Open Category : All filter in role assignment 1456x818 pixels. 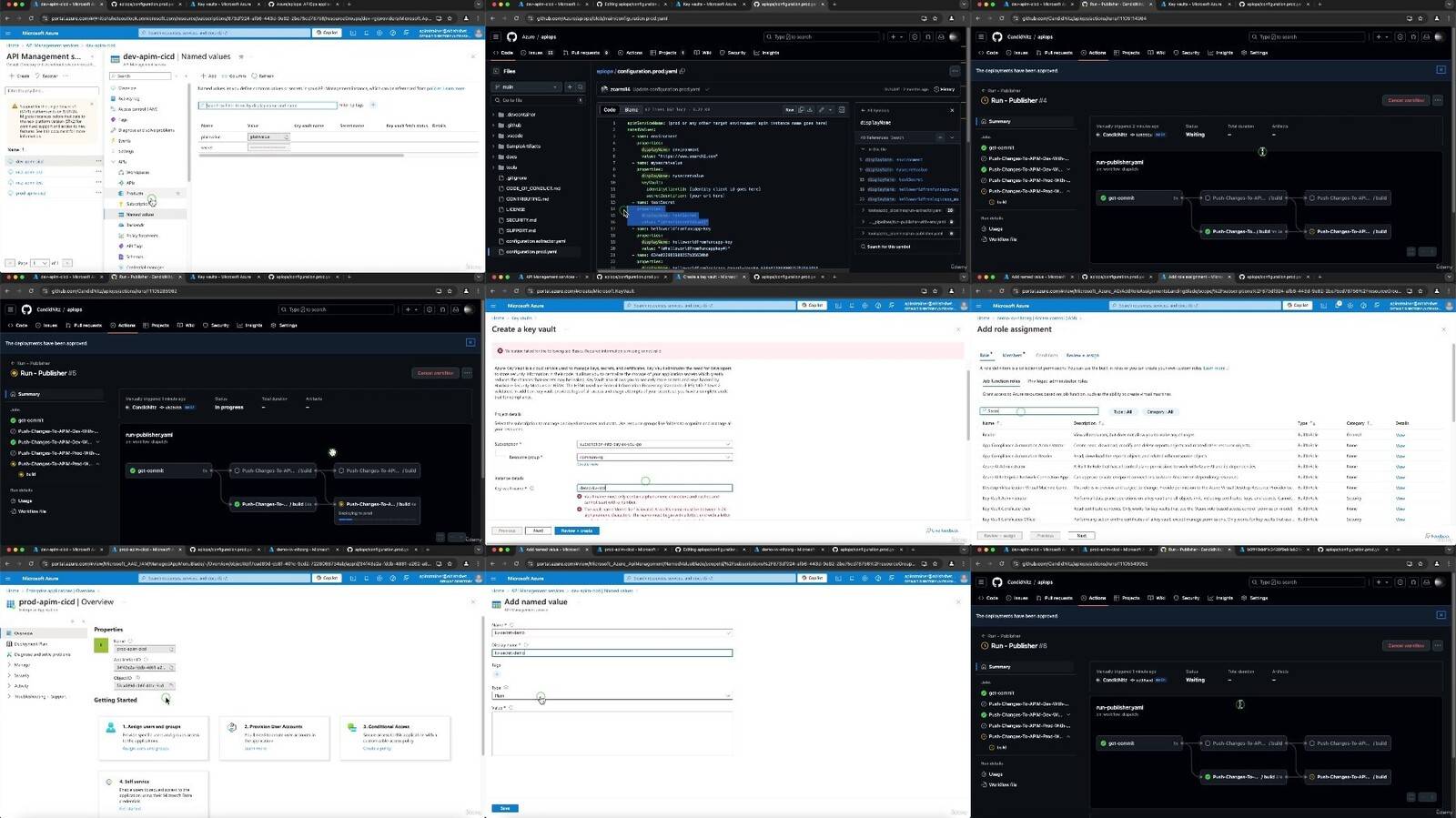(x=1160, y=411)
